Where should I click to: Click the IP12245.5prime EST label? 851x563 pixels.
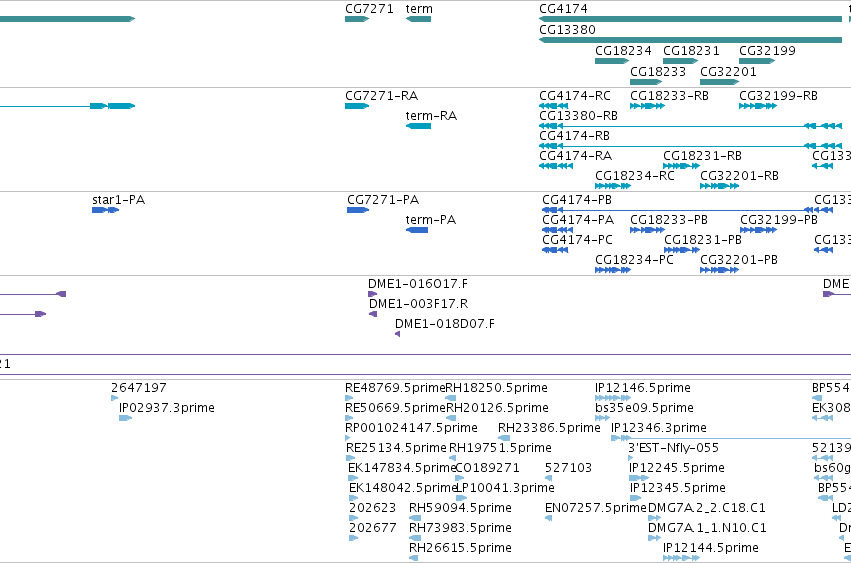tap(677, 469)
